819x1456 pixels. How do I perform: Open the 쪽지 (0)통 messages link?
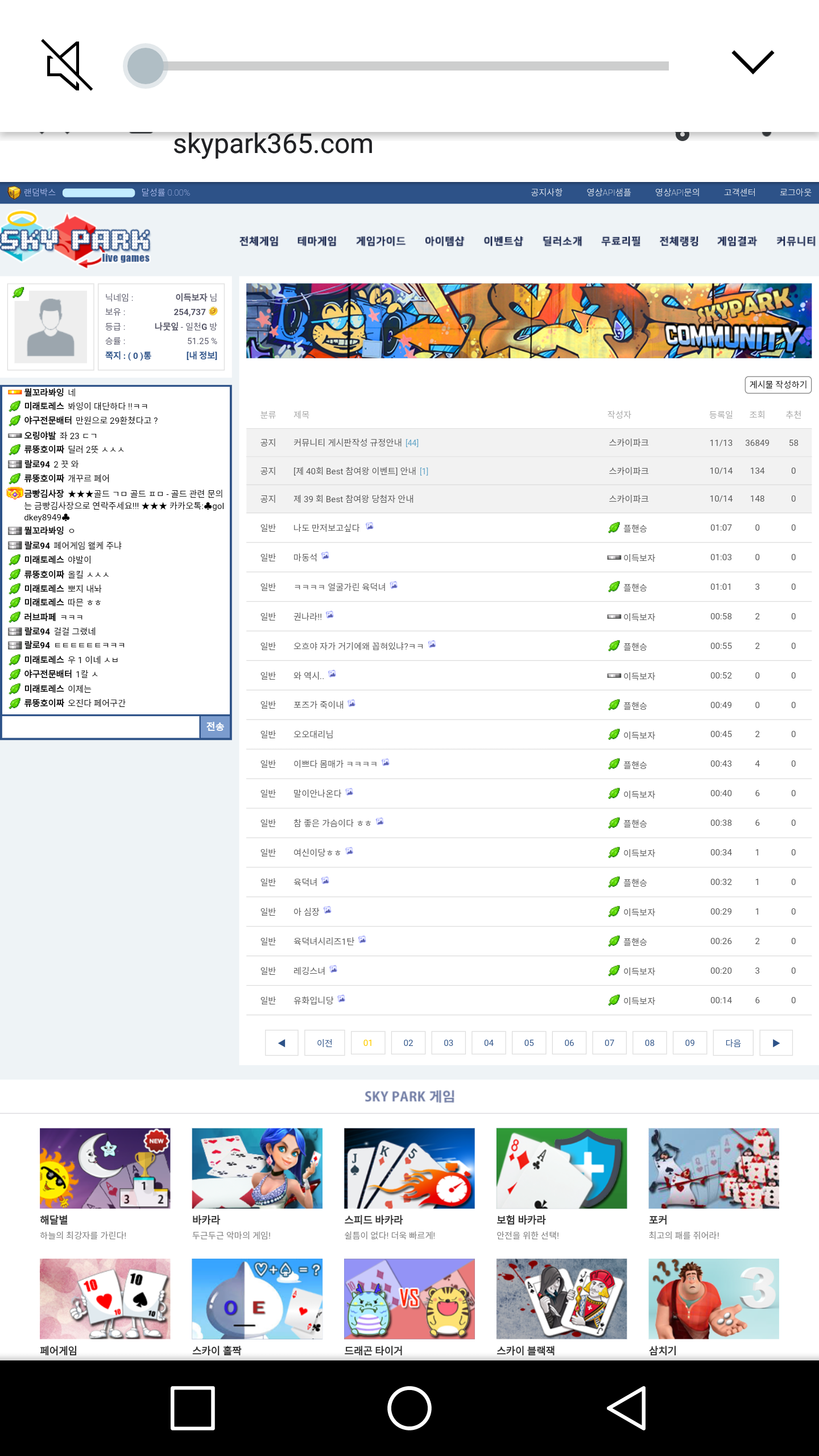pos(128,355)
